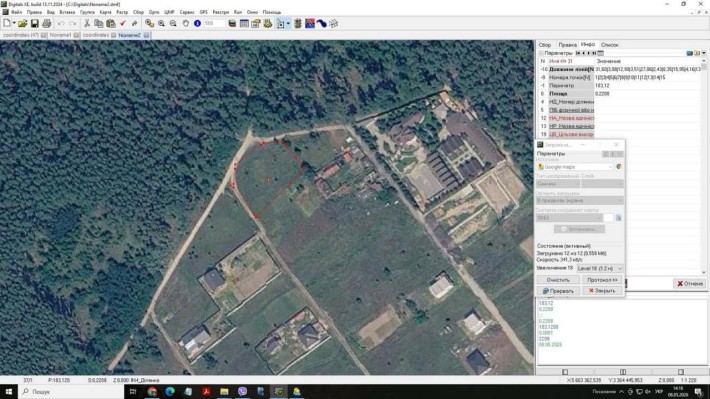Click the blue info circle icon
The height and width of the screenshot is (399, 710).
[197, 24]
